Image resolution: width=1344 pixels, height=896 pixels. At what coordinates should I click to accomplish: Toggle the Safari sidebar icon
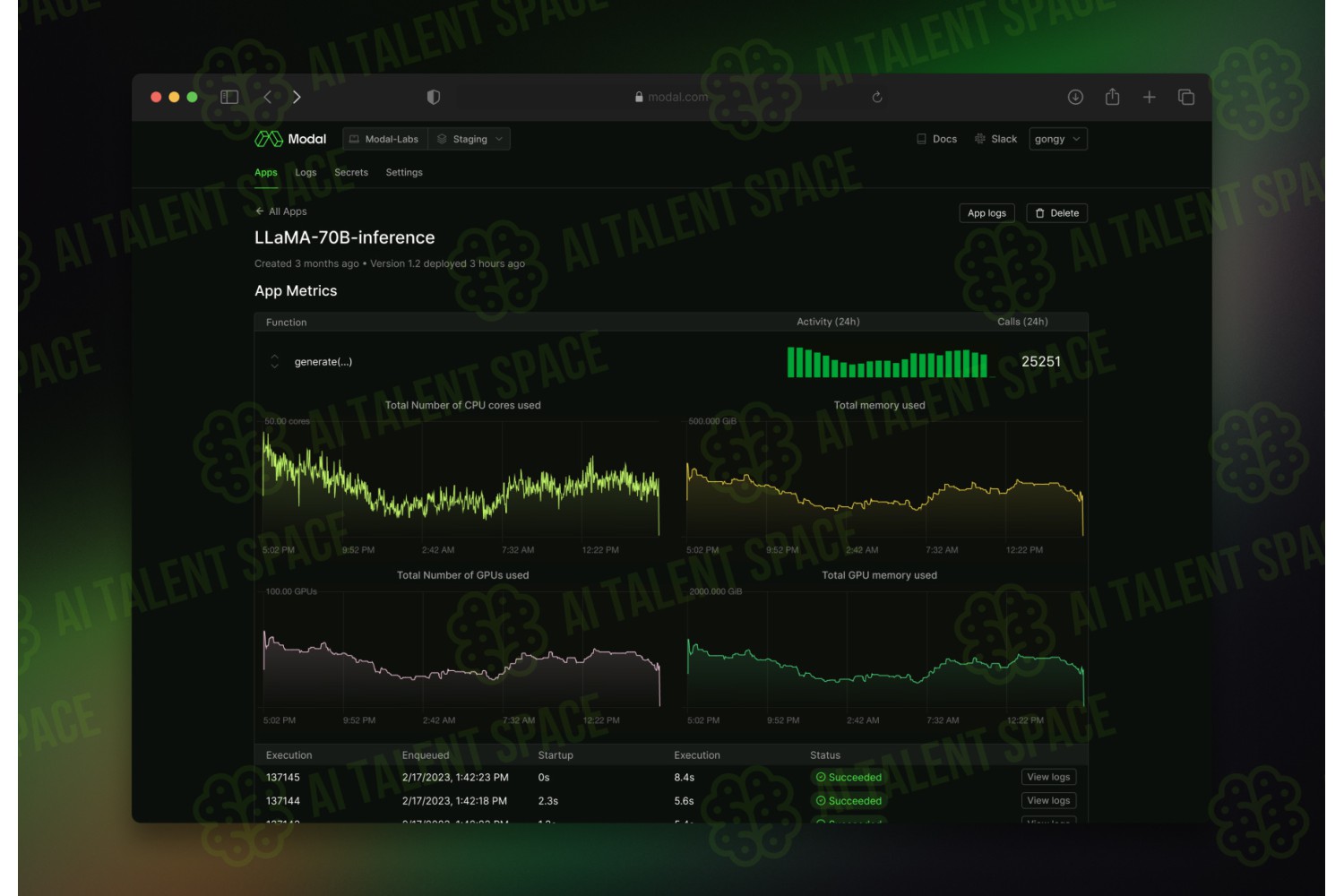229,97
